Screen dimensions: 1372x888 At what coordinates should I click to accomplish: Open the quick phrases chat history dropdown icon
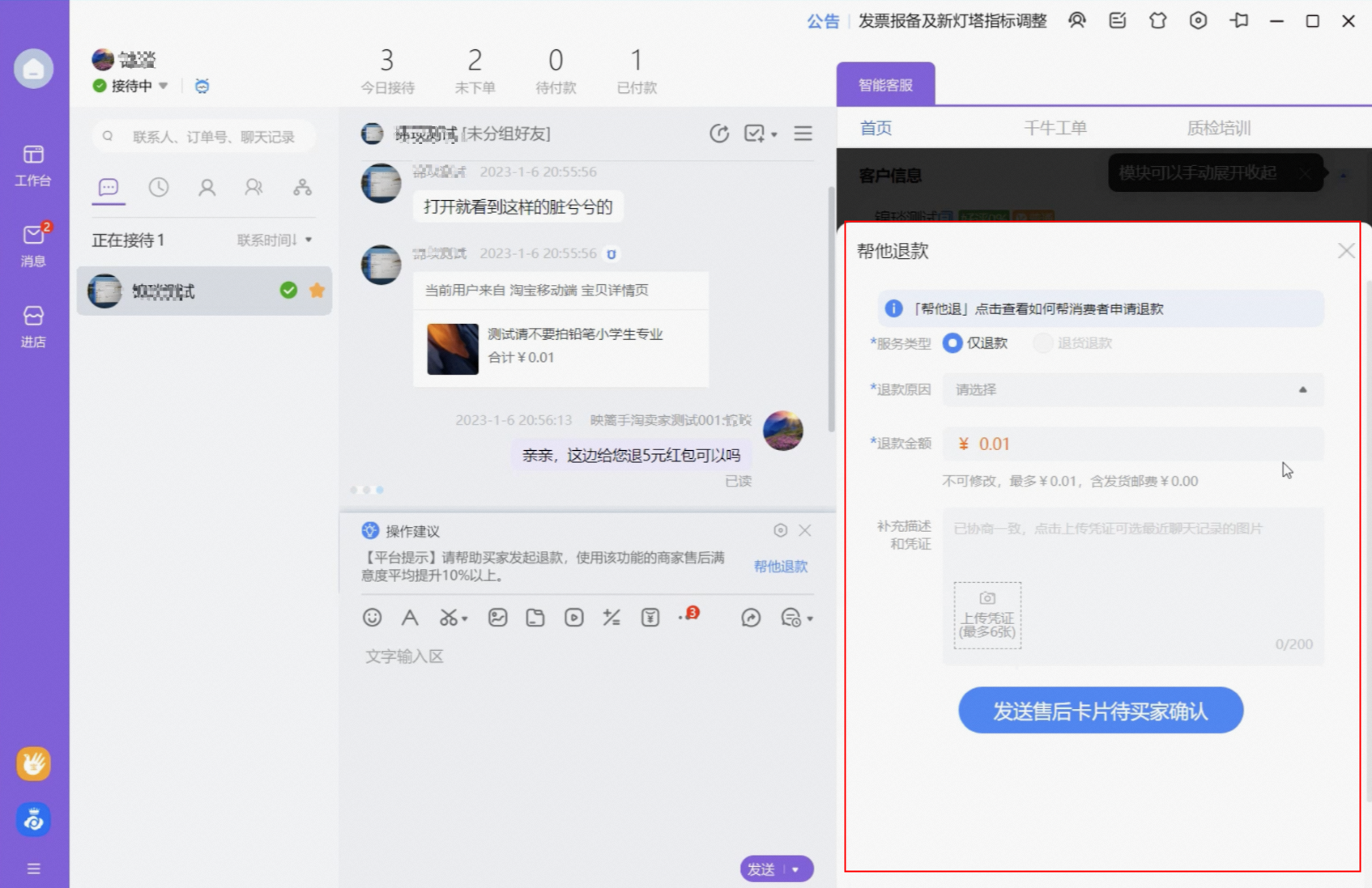click(796, 618)
